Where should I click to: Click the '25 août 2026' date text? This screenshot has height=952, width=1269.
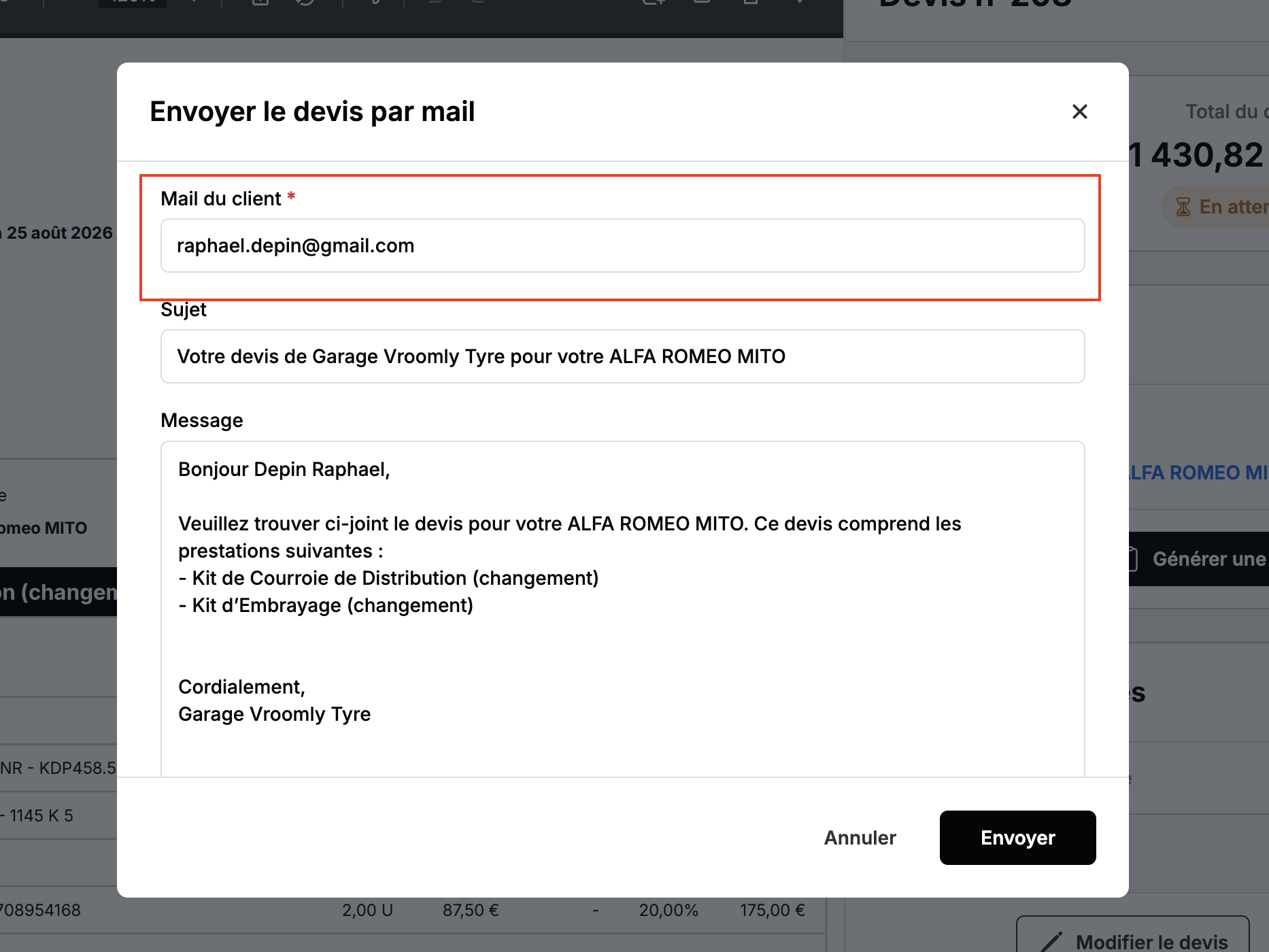(60, 233)
